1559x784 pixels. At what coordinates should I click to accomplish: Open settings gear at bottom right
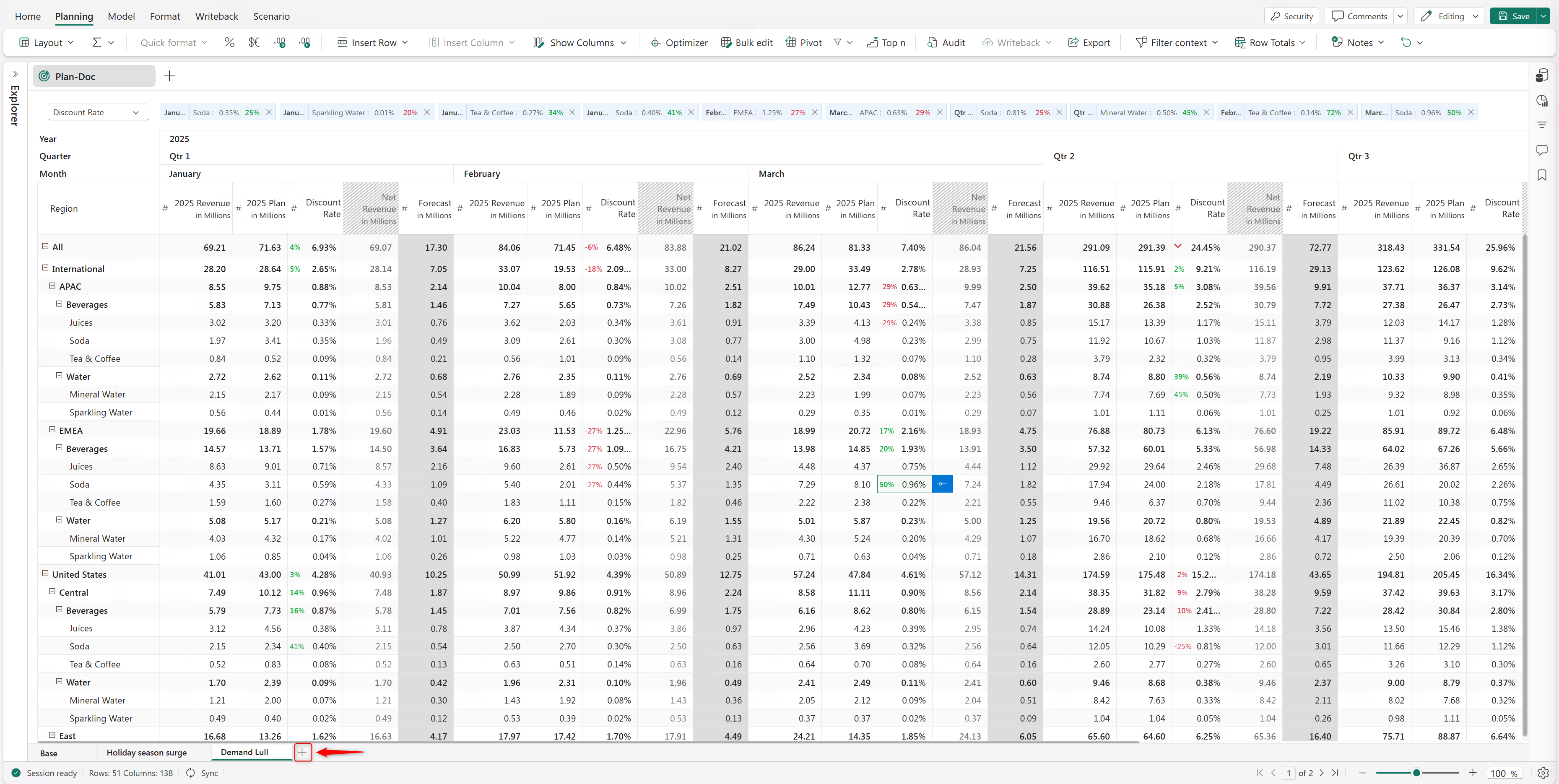[1543, 773]
